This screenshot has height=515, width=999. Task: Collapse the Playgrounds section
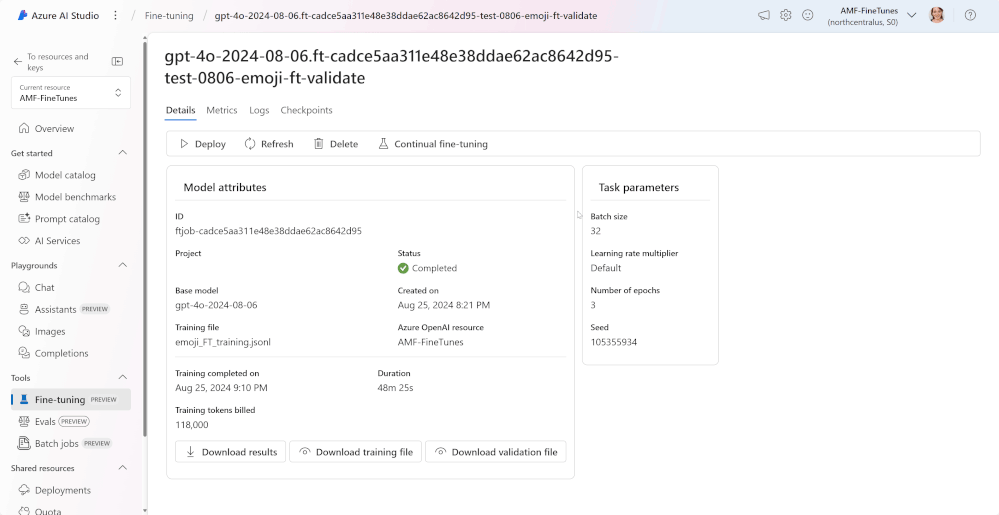coord(123,265)
